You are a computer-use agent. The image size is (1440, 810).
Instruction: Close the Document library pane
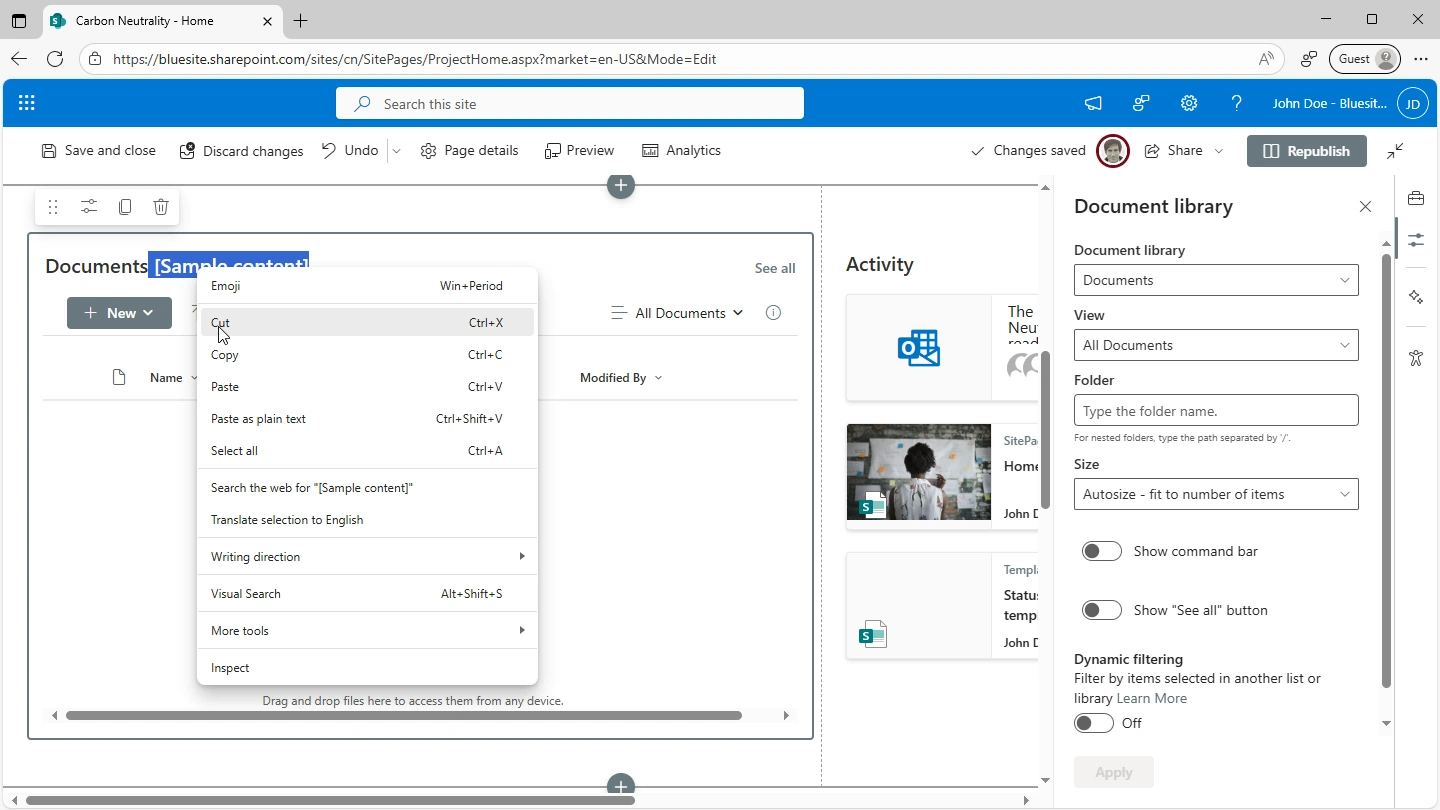click(1365, 207)
